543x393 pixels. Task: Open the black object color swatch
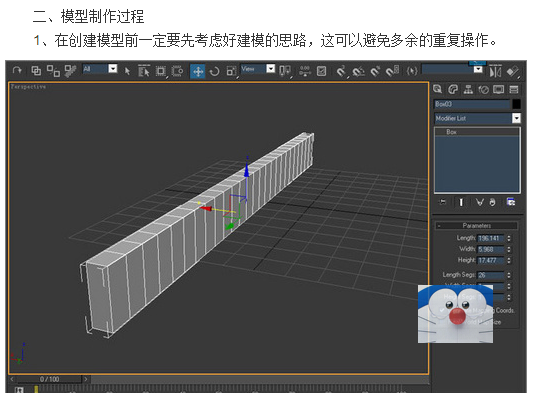coord(516,104)
